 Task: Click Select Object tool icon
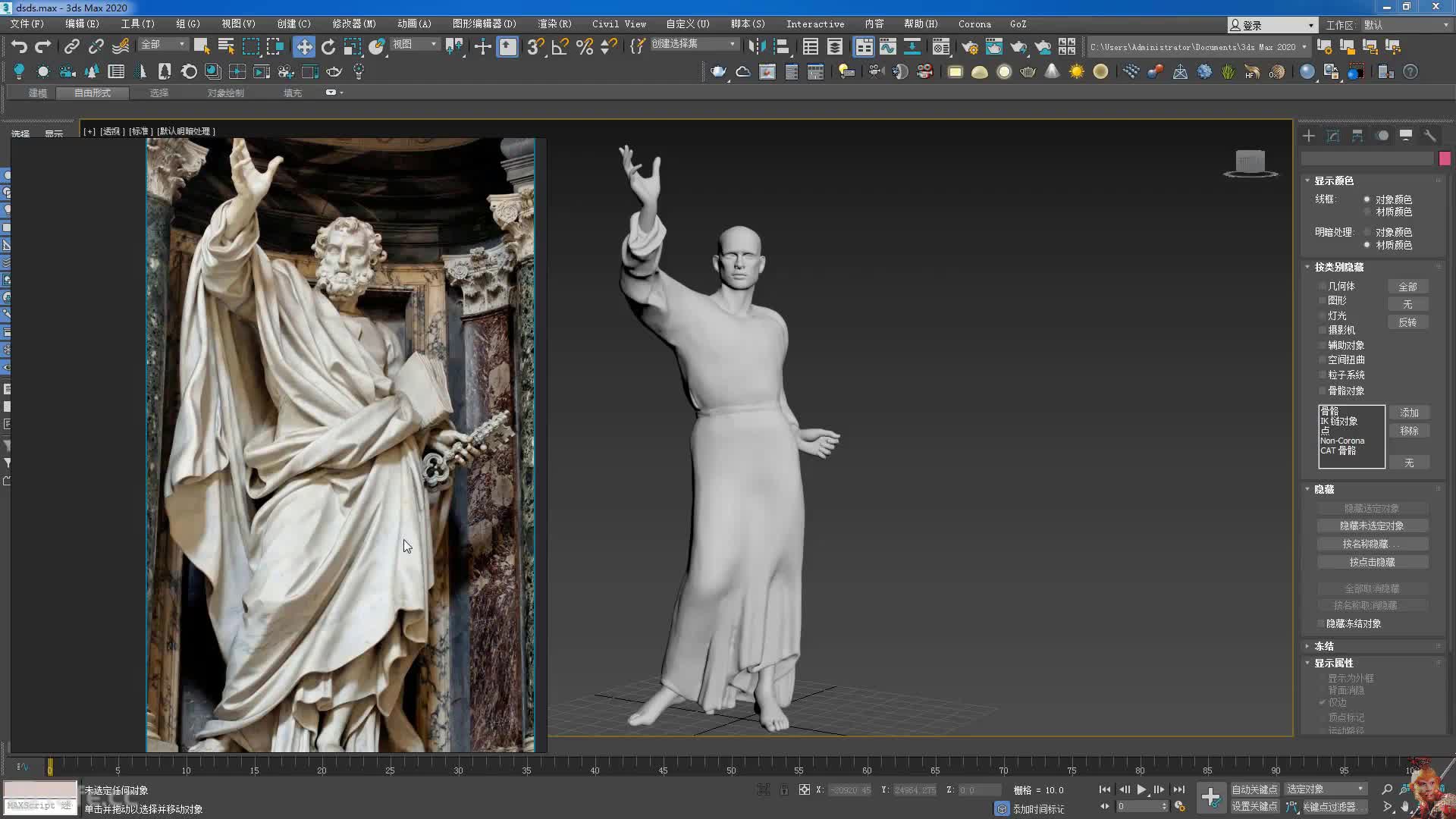click(202, 47)
